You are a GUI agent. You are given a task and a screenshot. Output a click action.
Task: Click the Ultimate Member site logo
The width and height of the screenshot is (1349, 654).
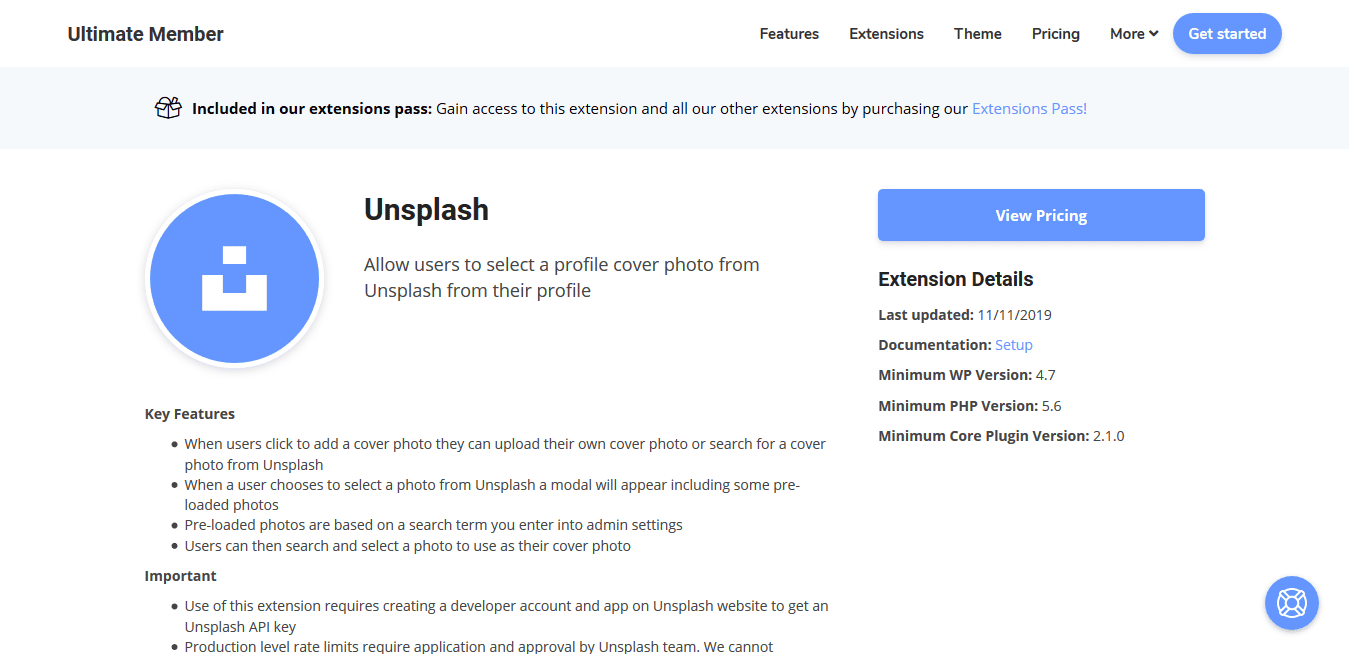[145, 34]
